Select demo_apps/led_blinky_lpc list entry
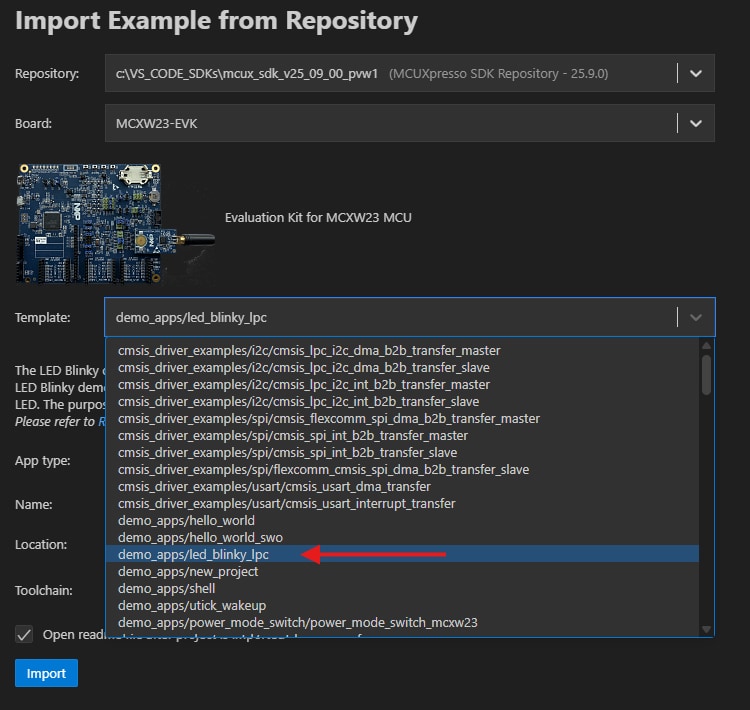 point(193,554)
